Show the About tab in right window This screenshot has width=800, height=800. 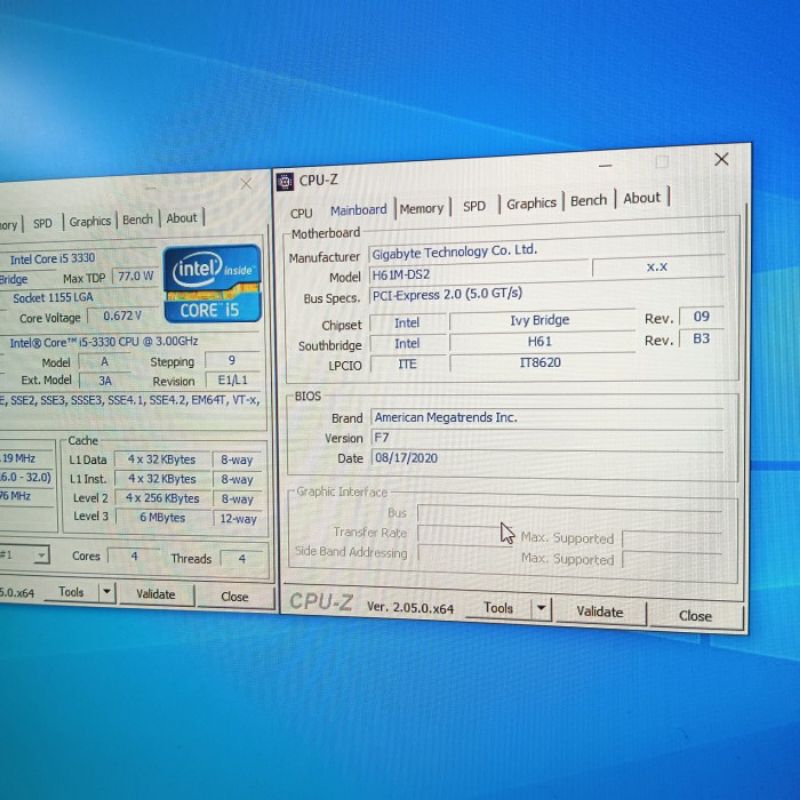[x=641, y=198]
